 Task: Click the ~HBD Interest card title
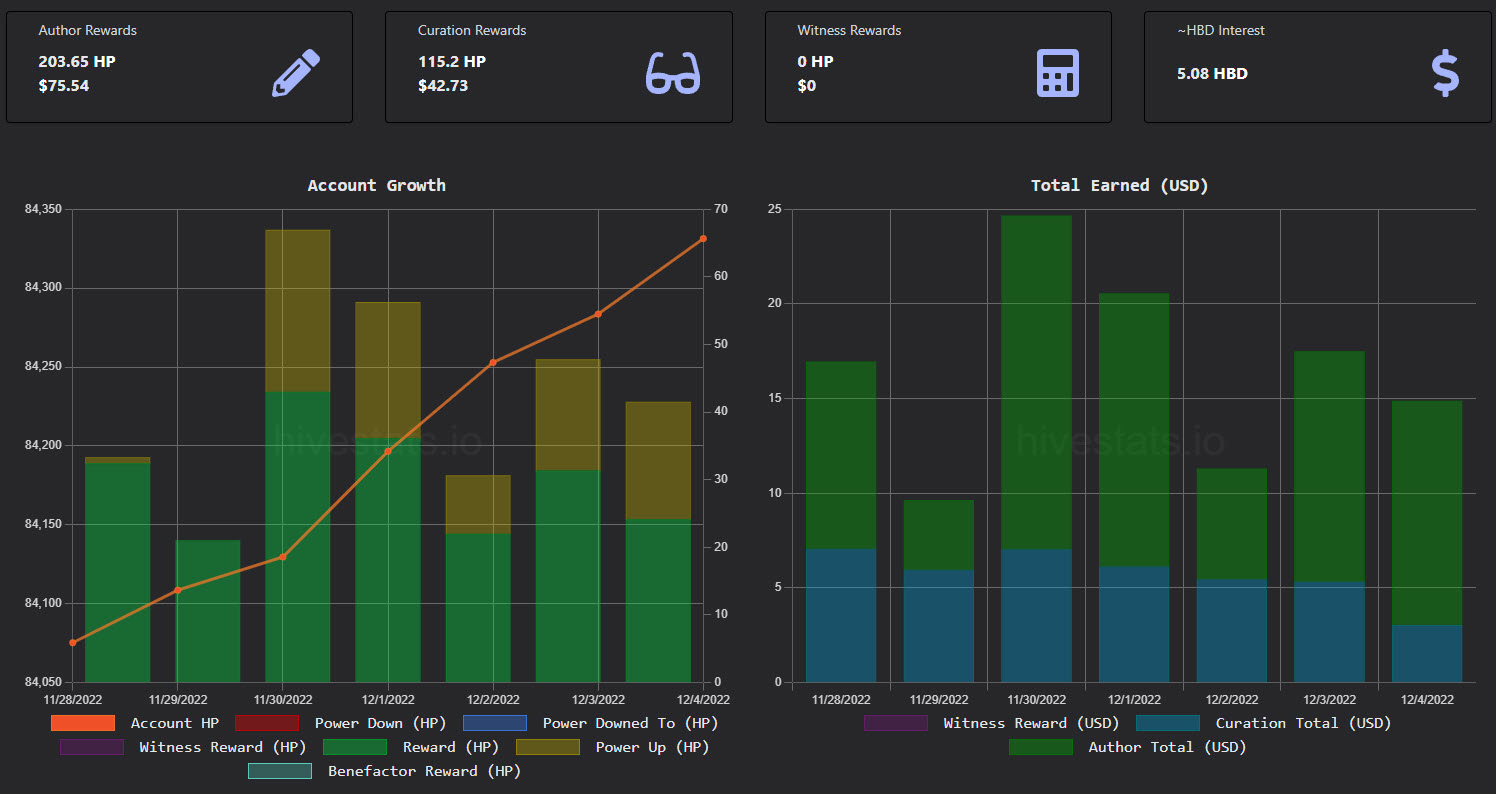pyautogui.click(x=1221, y=31)
